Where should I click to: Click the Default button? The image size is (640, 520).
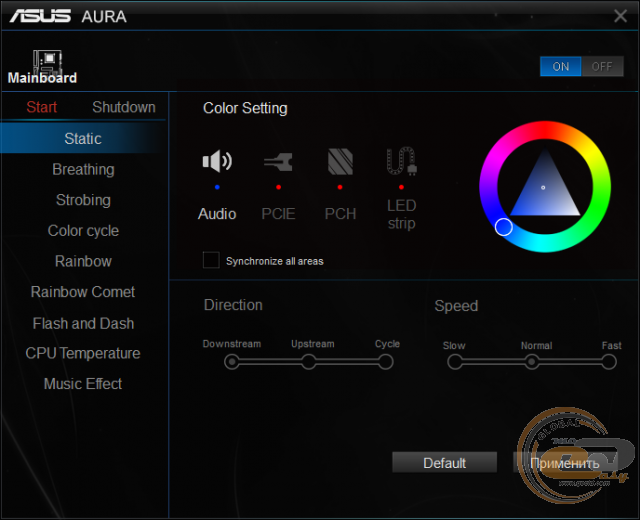(x=444, y=463)
